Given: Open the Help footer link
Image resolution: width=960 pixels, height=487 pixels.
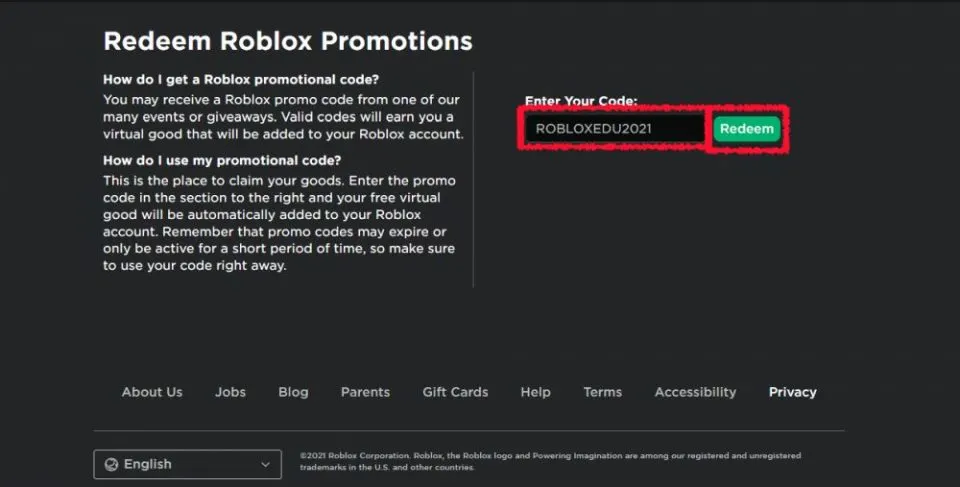Looking at the screenshot, I should coord(535,392).
